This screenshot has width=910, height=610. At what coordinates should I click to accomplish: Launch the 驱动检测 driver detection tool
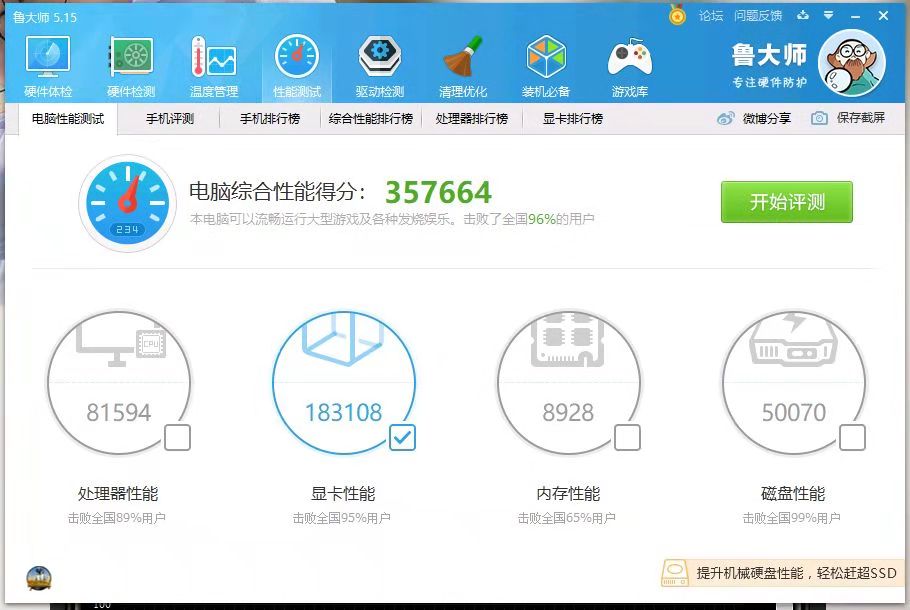[379, 63]
